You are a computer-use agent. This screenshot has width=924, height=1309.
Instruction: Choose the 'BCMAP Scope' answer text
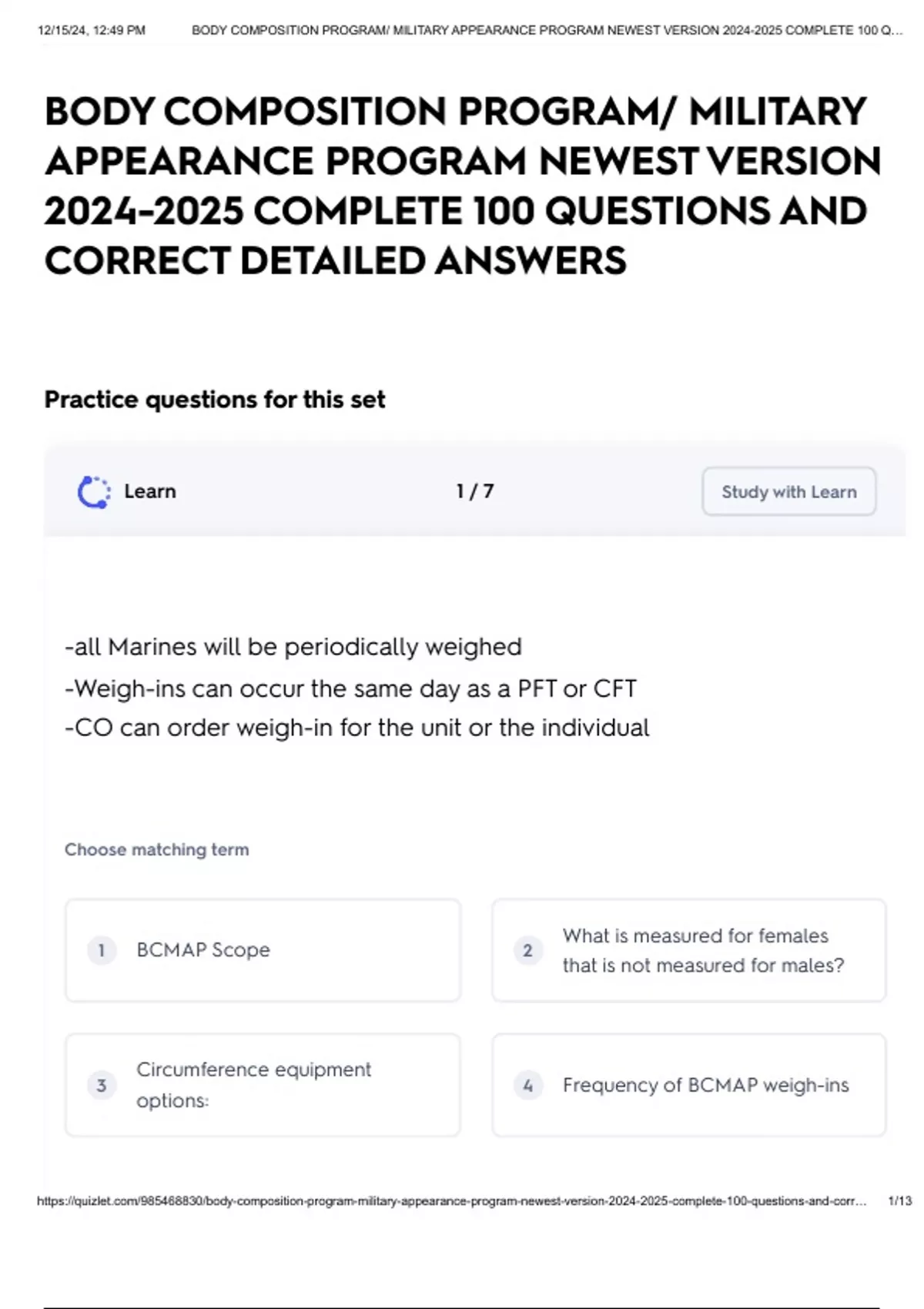point(203,950)
